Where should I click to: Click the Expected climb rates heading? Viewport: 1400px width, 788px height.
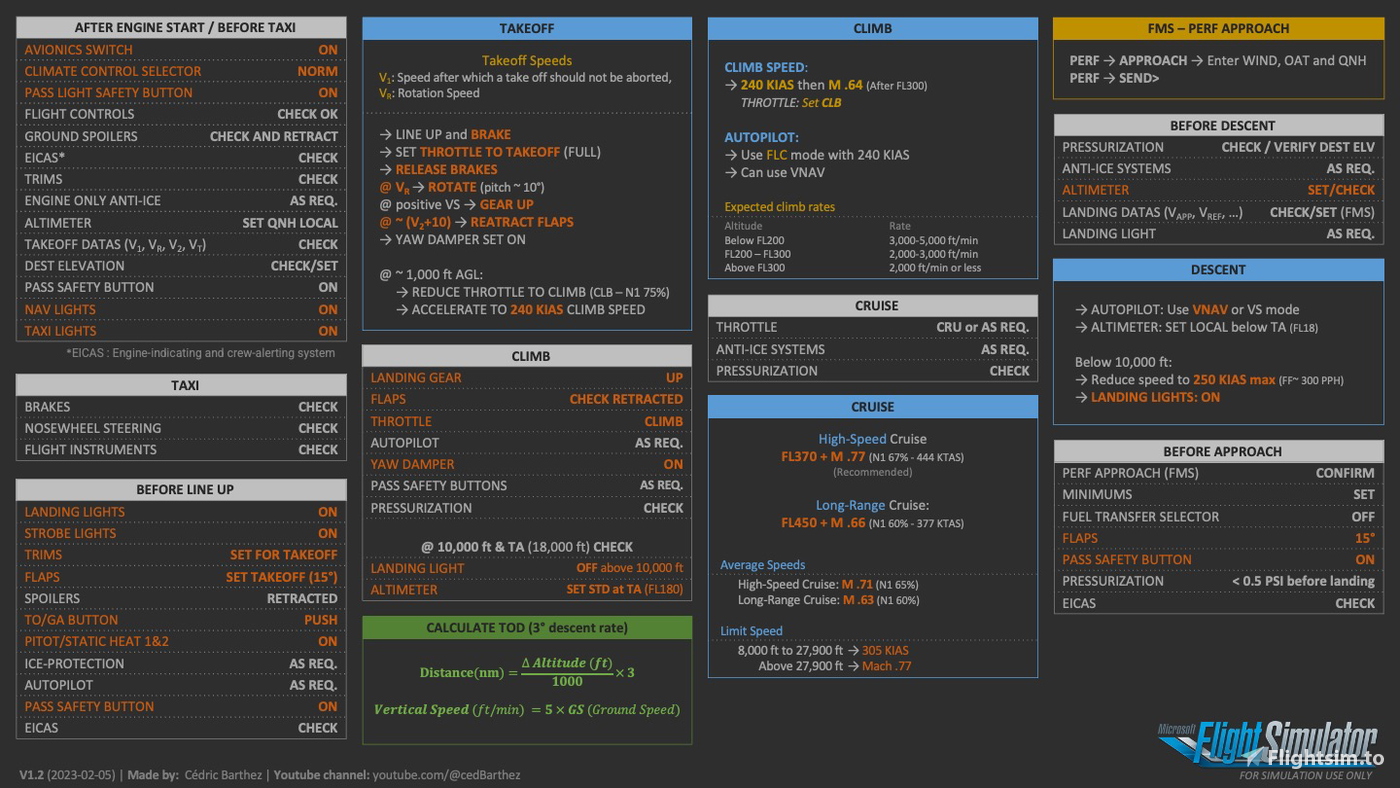(780, 207)
